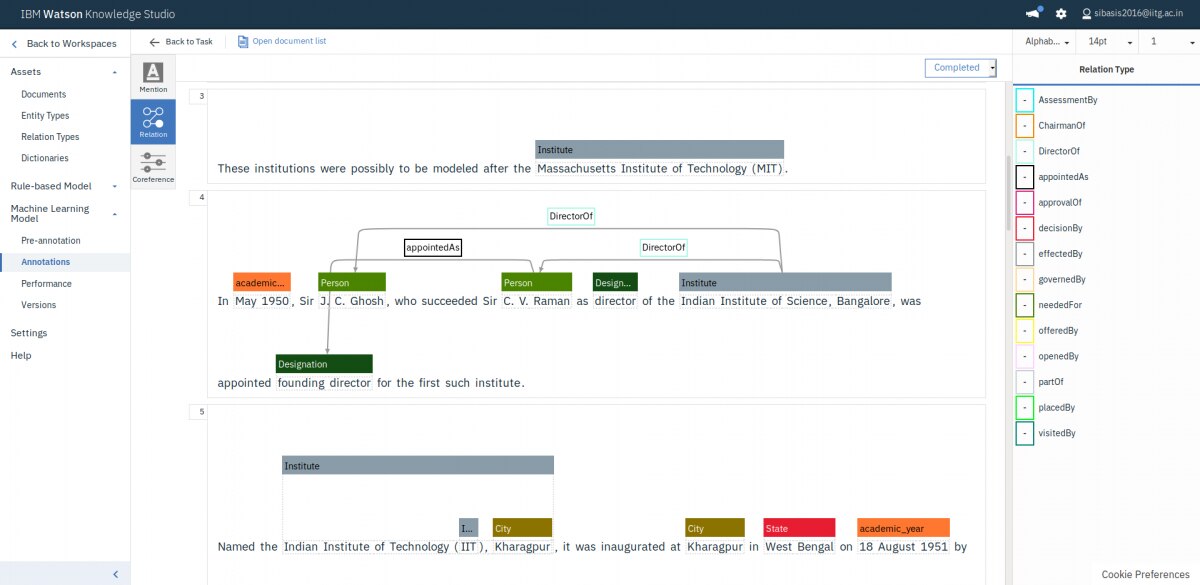
Task: Open the Completed status dropdown
Action: (x=961, y=68)
